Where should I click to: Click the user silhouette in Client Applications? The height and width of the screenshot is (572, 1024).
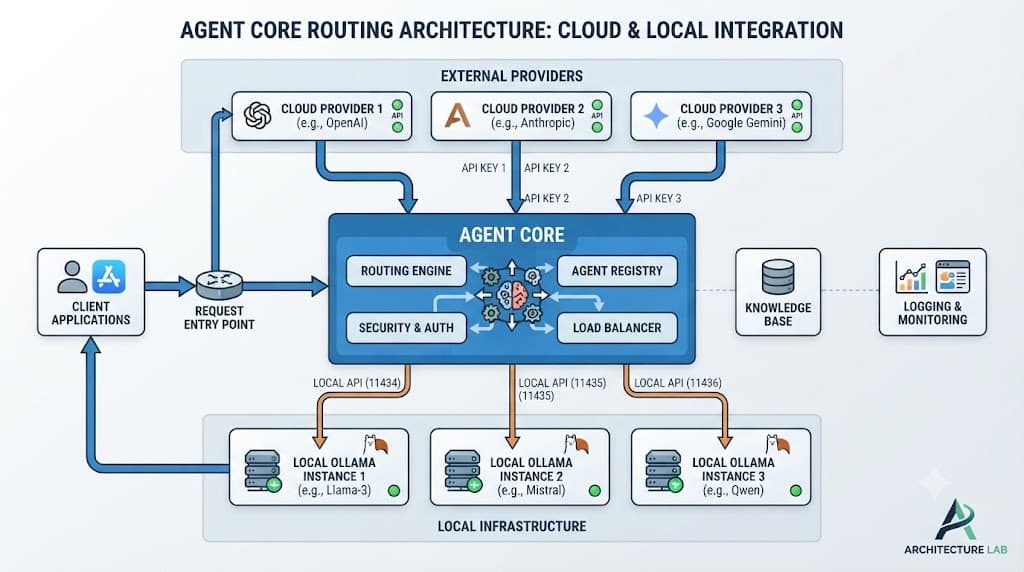(x=72, y=277)
